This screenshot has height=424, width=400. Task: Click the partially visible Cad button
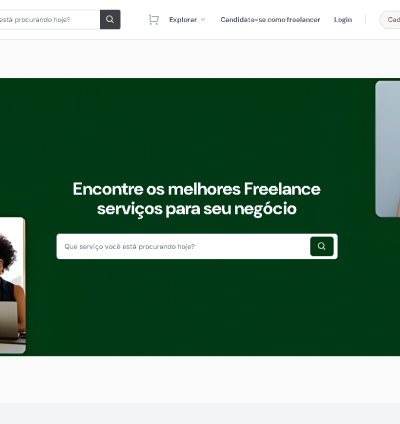390,20
